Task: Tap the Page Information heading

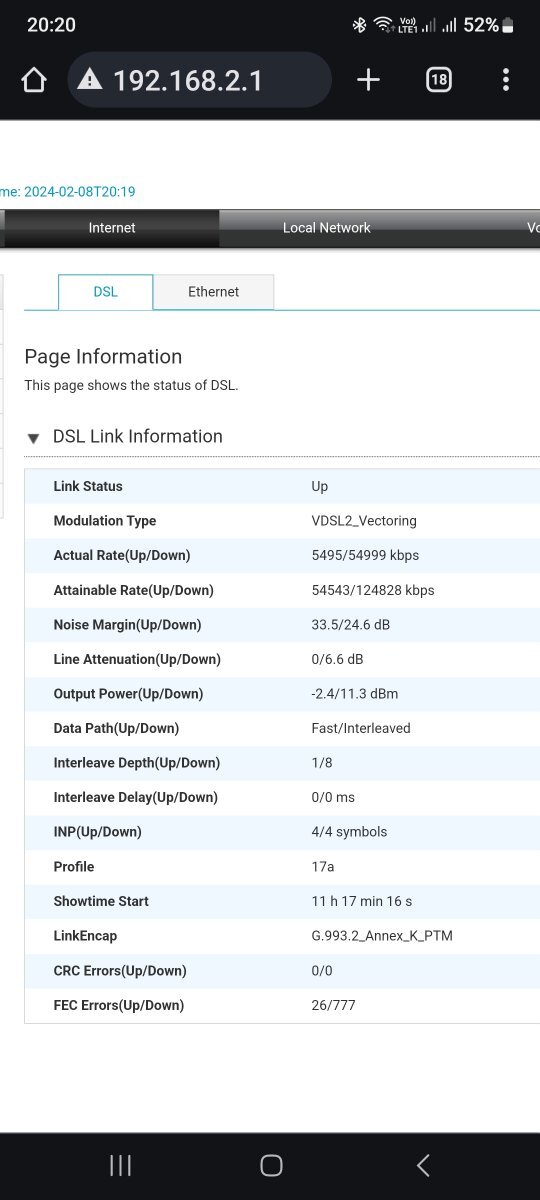Action: pos(103,357)
